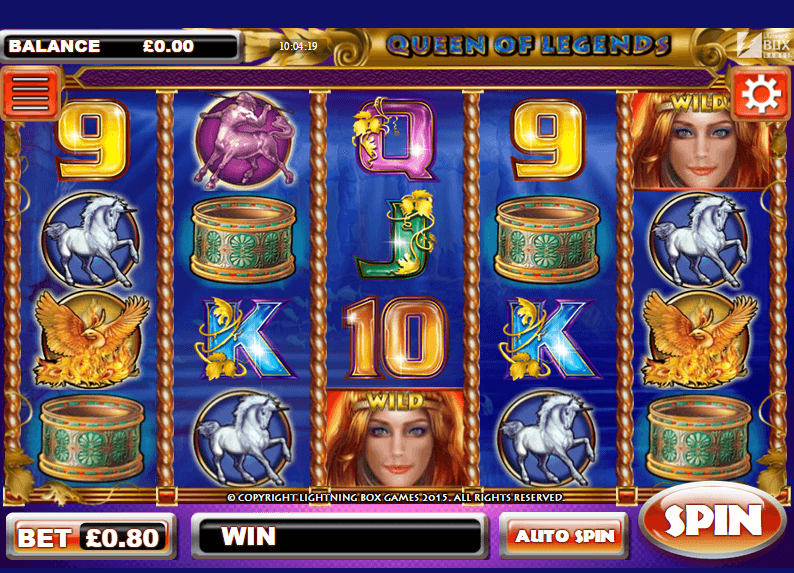This screenshot has width=794, height=573.
Task: Click the unicorn symbol on first reel
Action: click(x=91, y=240)
